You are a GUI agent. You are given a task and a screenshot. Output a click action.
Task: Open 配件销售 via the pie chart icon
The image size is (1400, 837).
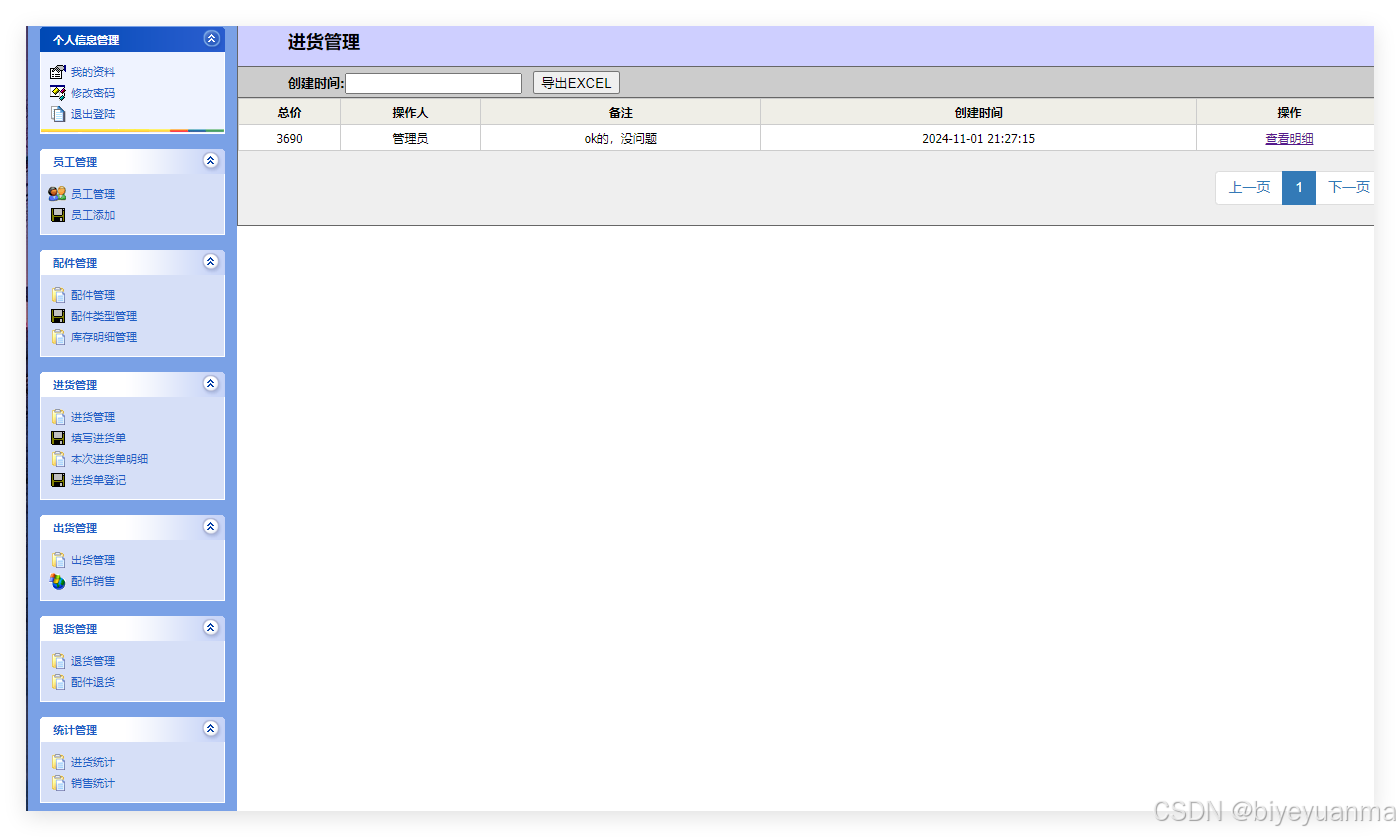point(57,580)
